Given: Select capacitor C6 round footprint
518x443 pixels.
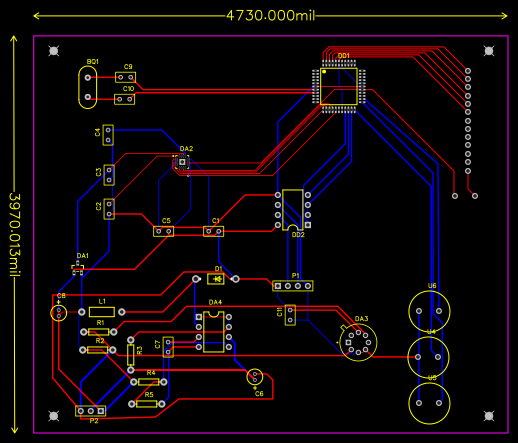Looking at the screenshot, I should point(255,377).
